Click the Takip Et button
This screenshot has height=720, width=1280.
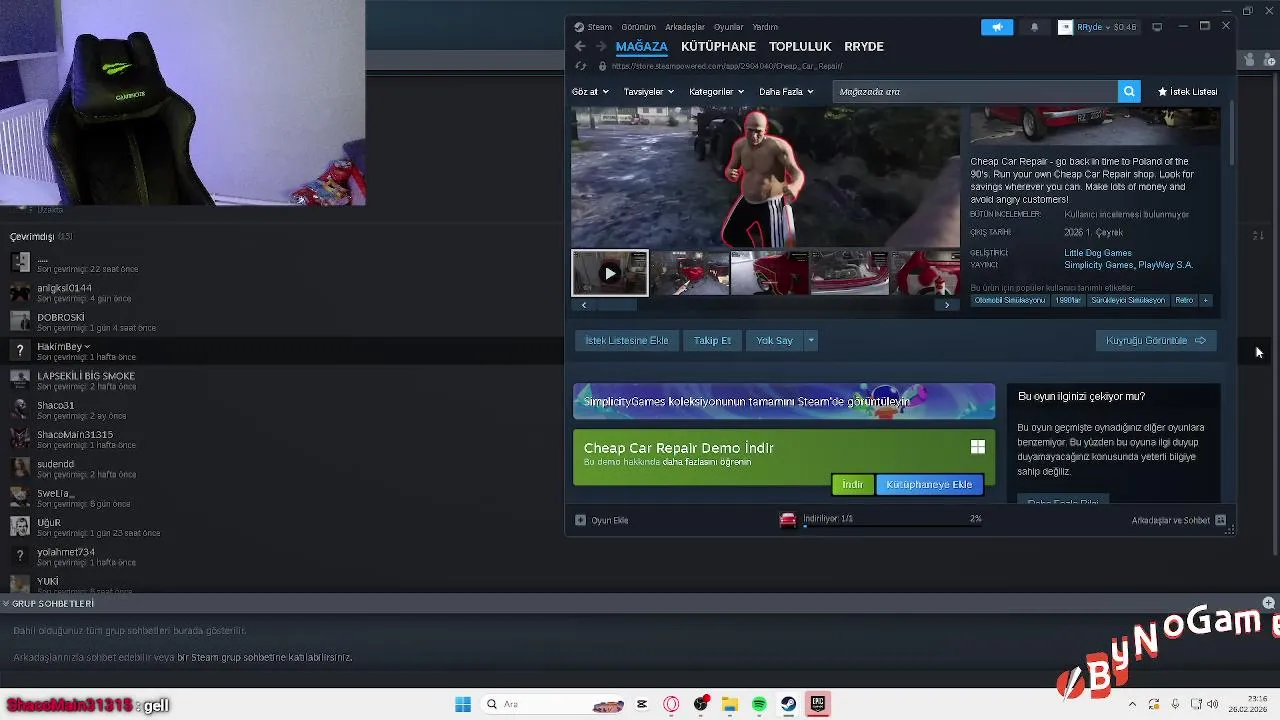tap(712, 341)
